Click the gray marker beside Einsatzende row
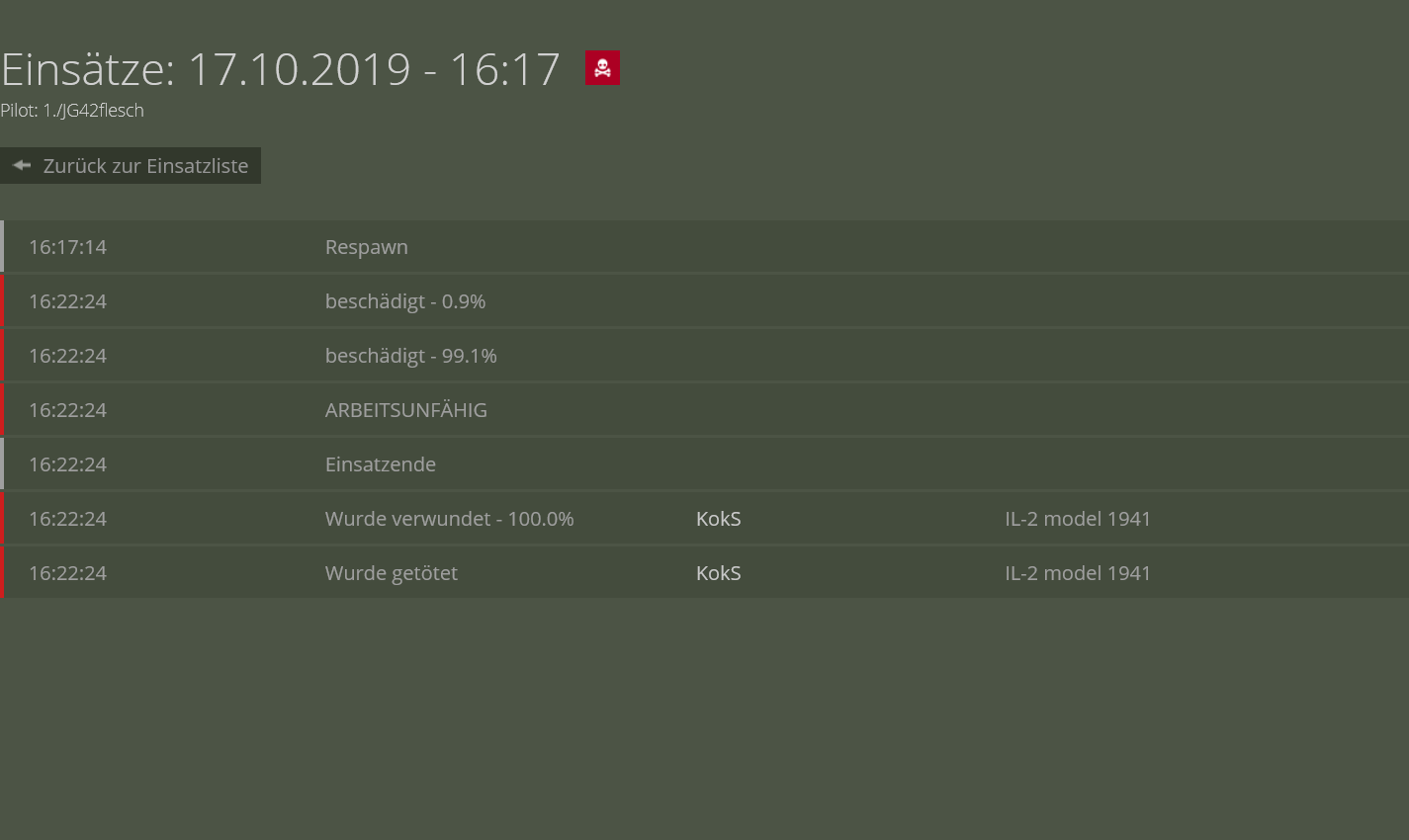Image resolution: width=1409 pixels, height=840 pixels. 2,464
